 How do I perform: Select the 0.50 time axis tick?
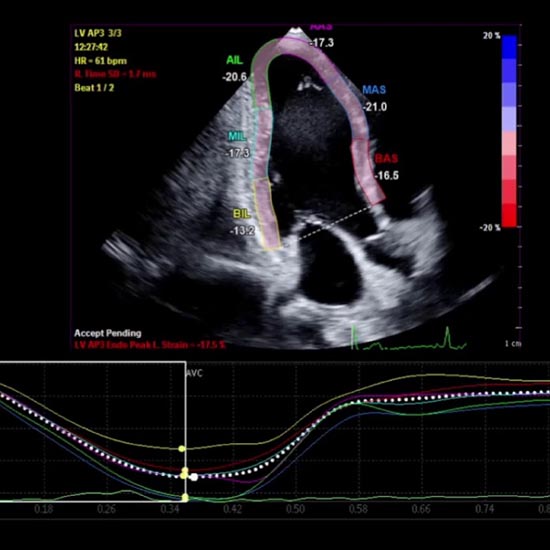point(295,509)
